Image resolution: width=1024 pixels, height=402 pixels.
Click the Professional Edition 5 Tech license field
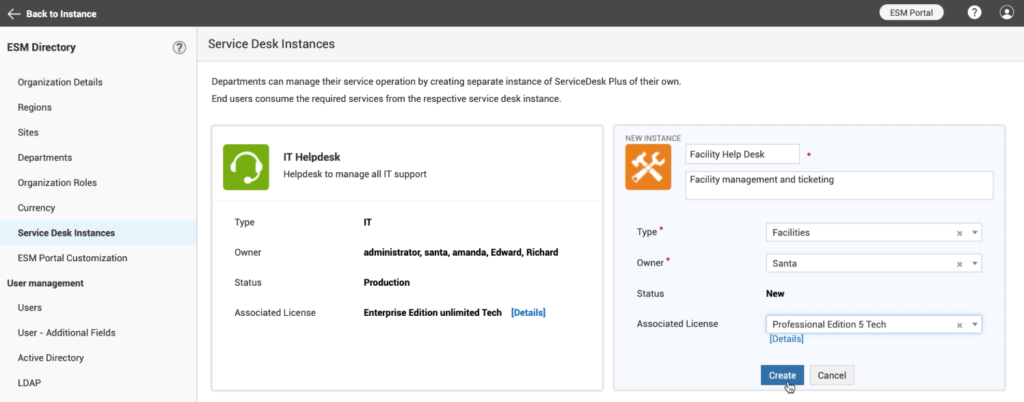(x=874, y=325)
